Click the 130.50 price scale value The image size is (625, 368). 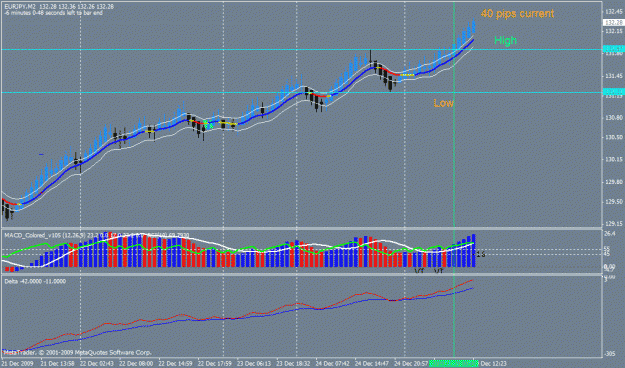[x=613, y=137]
